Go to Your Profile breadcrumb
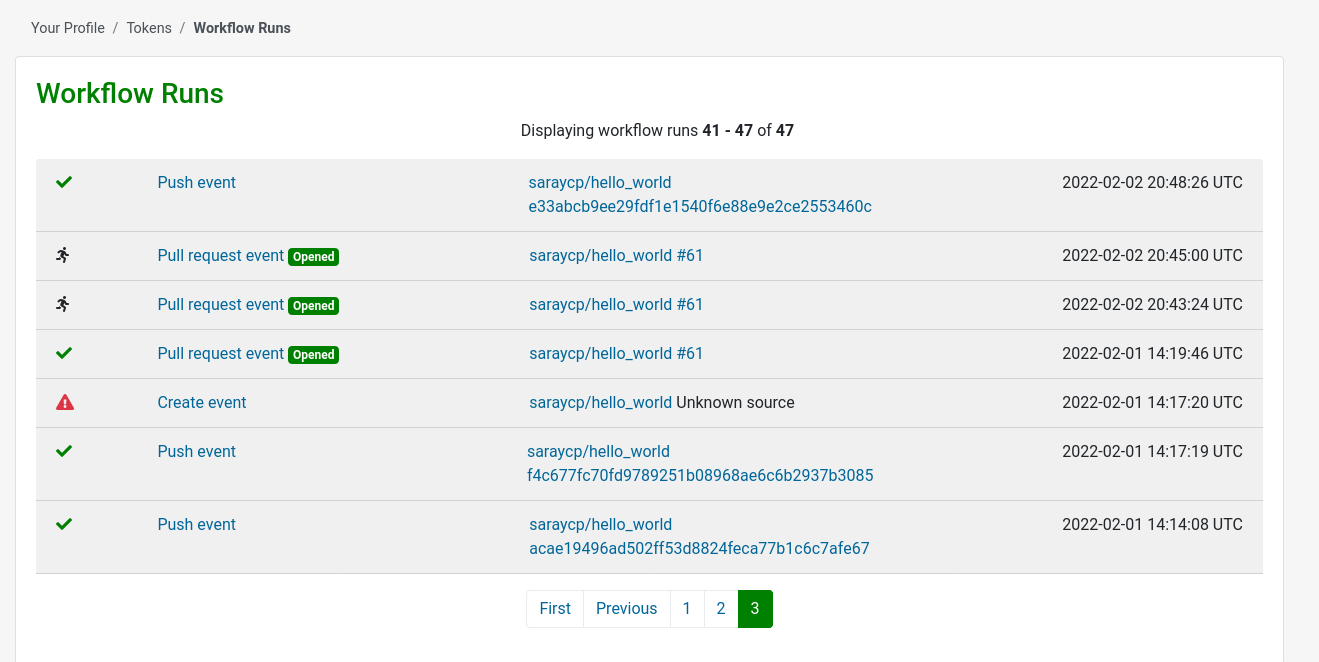Image resolution: width=1319 pixels, height=662 pixels. click(68, 28)
